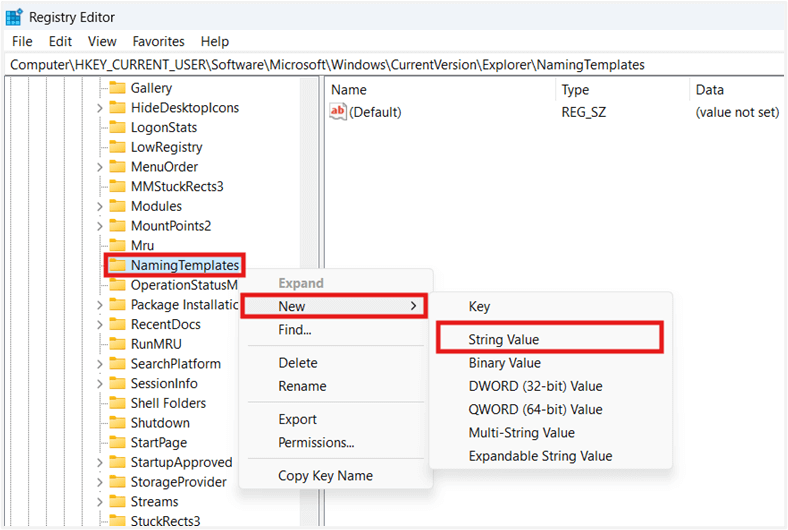Click the registry path address bar
The image size is (788, 530).
coord(395,64)
